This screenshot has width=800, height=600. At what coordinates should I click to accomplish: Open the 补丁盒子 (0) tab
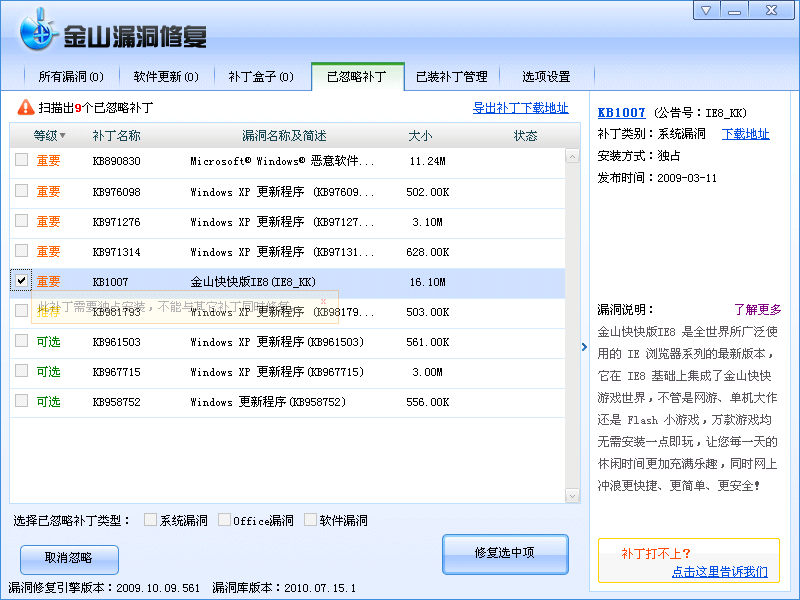261,77
